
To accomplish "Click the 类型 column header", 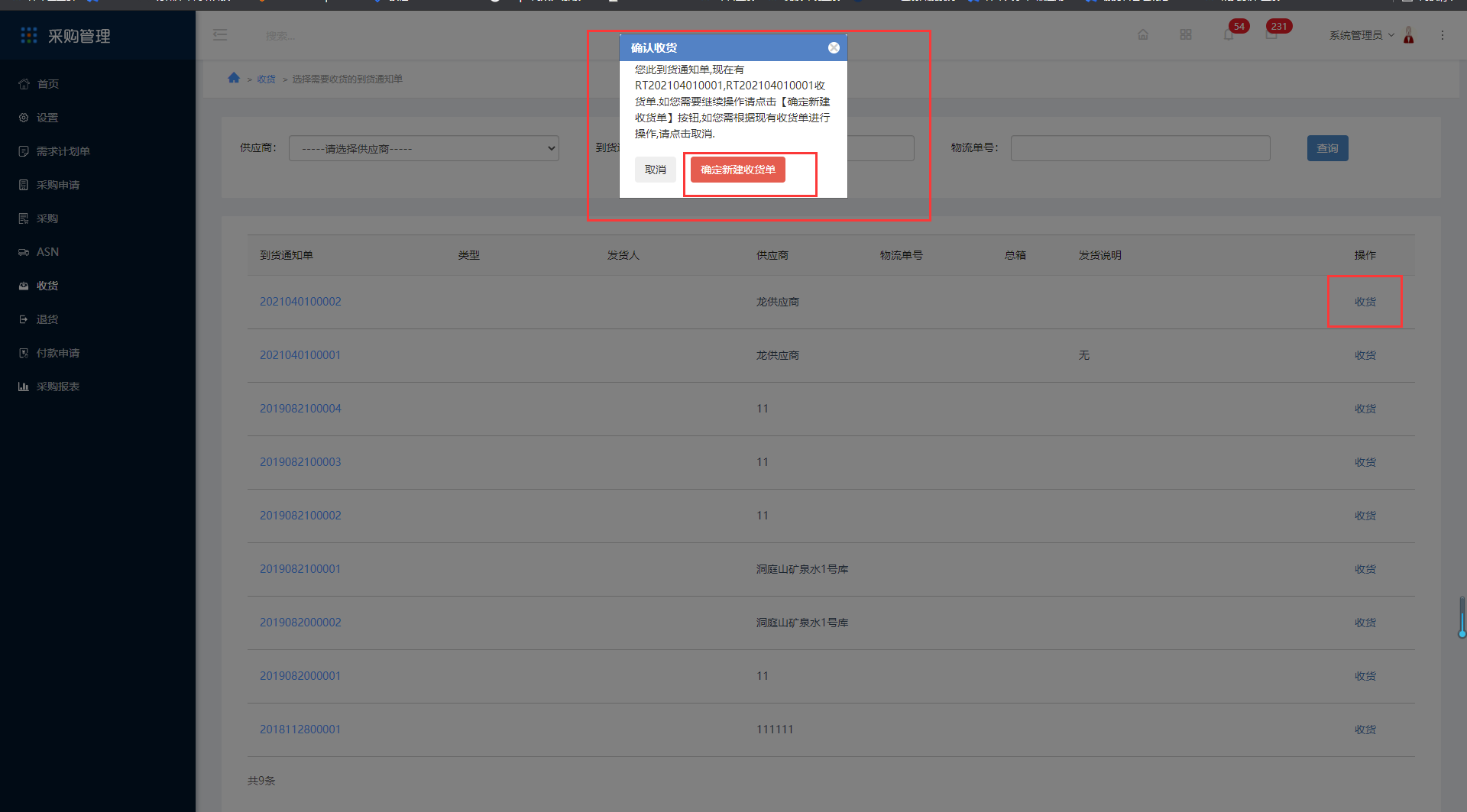I will [469, 255].
